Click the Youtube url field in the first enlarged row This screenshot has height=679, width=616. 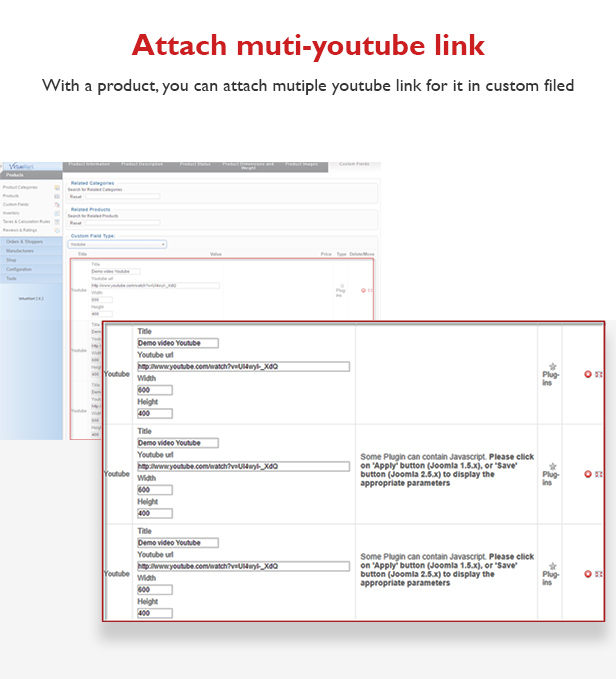243,367
